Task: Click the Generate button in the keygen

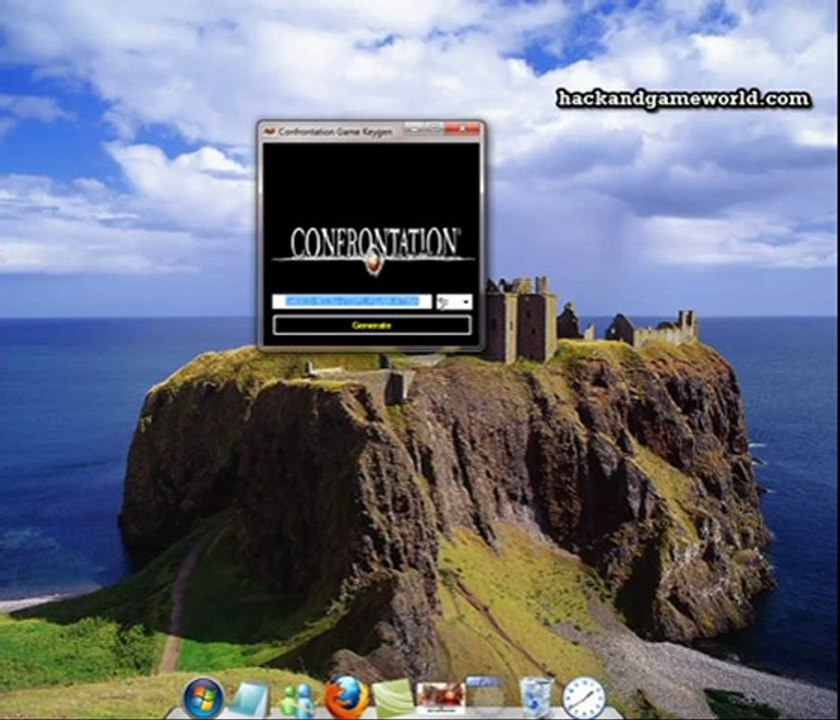Action: (x=372, y=325)
